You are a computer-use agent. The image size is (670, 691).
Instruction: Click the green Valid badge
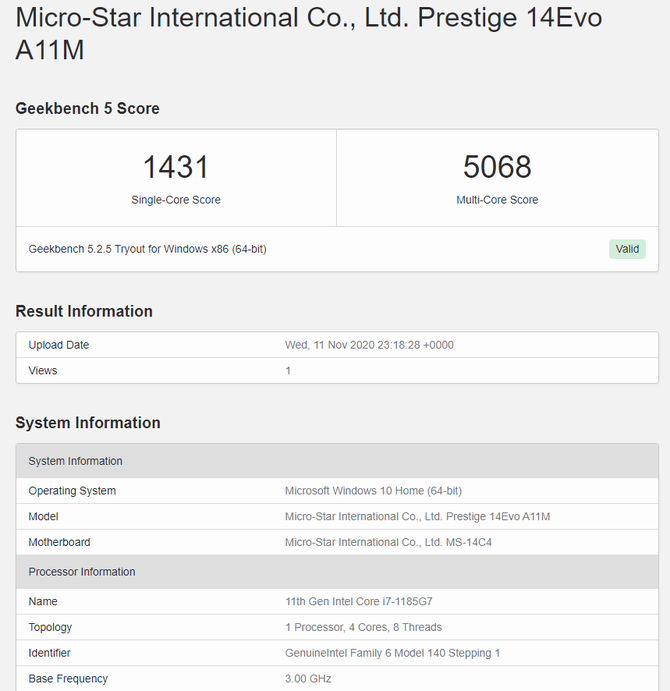627,249
